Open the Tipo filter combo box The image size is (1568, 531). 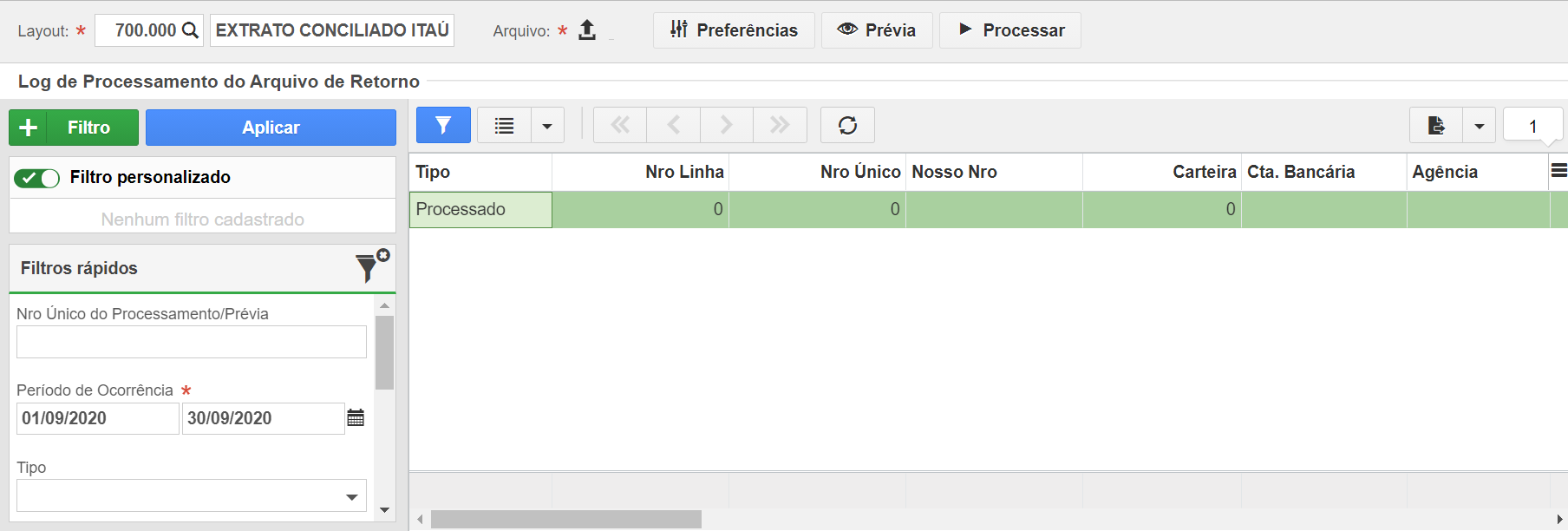pos(192,496)
